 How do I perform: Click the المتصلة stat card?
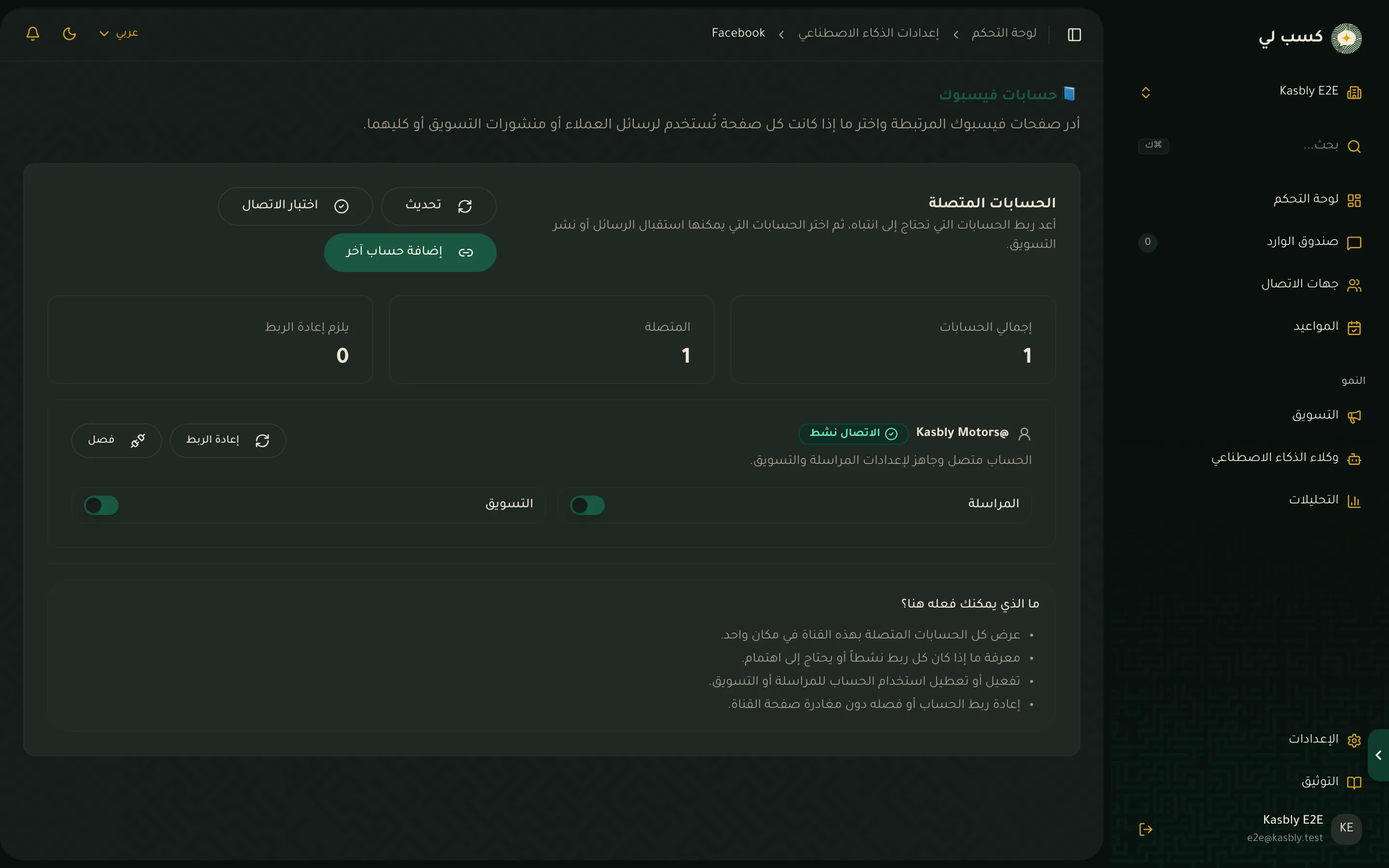551,339
